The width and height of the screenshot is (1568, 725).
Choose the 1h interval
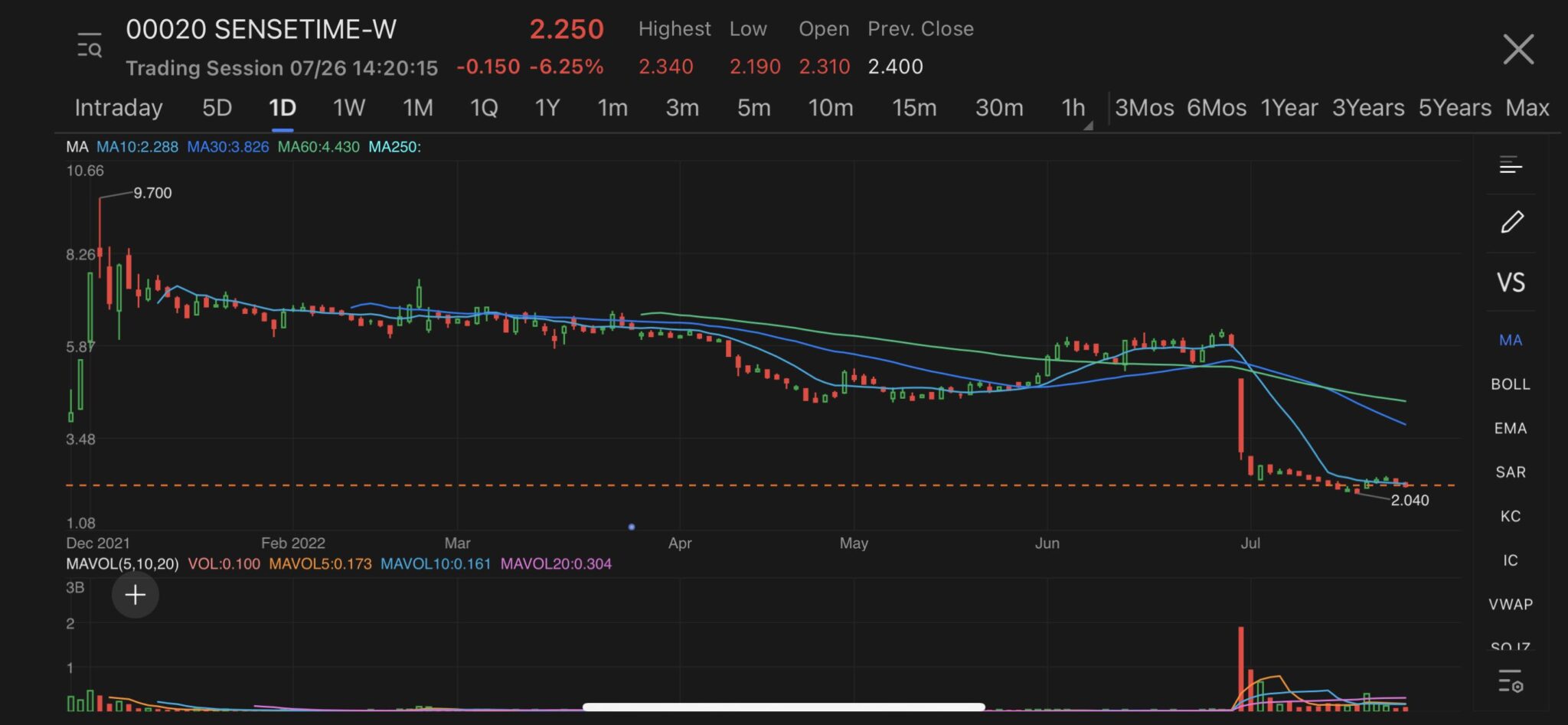point(1073,108)
